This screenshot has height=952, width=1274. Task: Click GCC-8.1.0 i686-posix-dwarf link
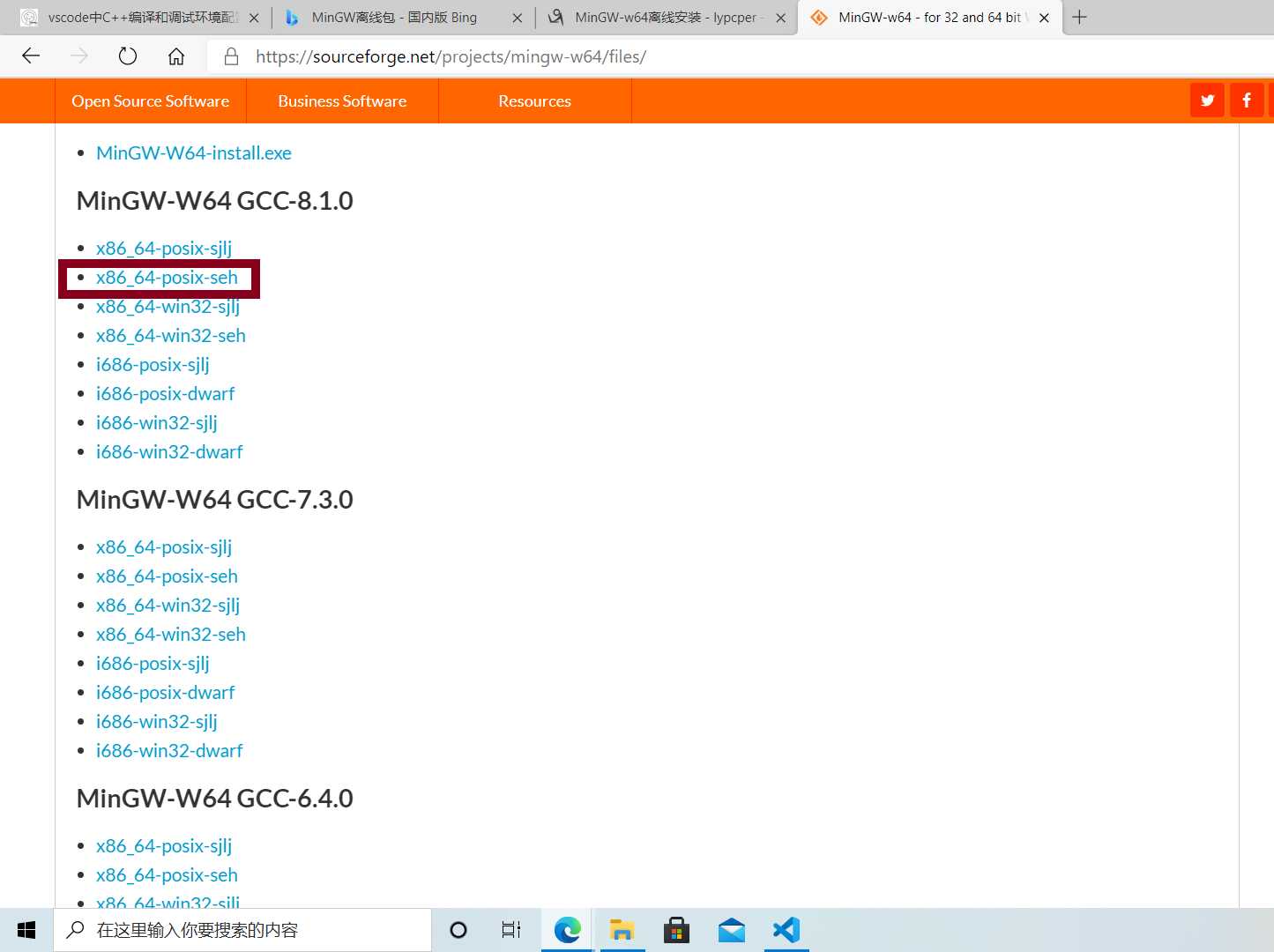pos(166,394)
